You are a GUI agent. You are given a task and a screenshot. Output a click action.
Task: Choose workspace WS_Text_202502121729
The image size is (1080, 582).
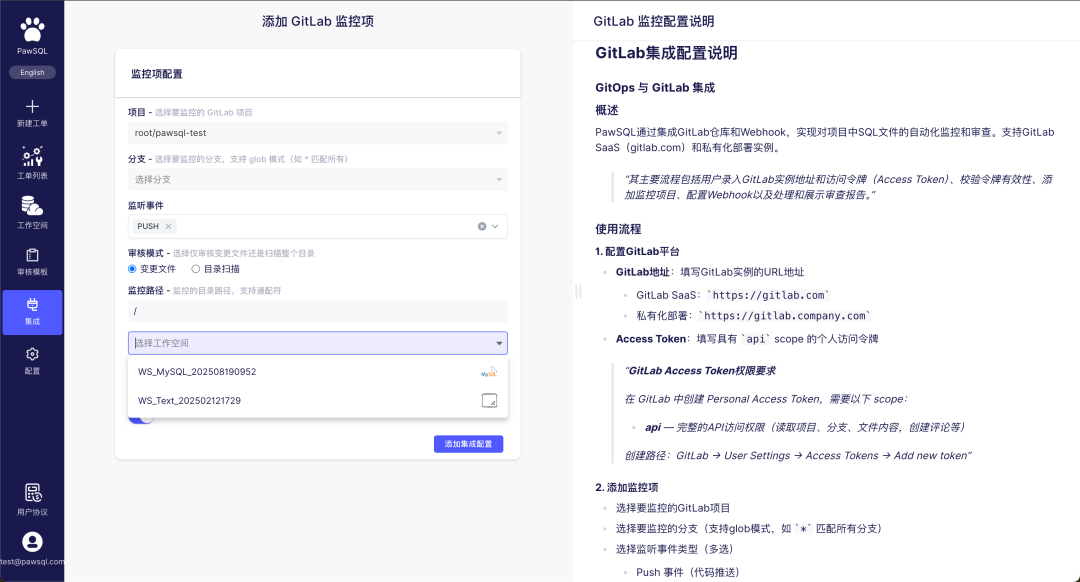318,401
